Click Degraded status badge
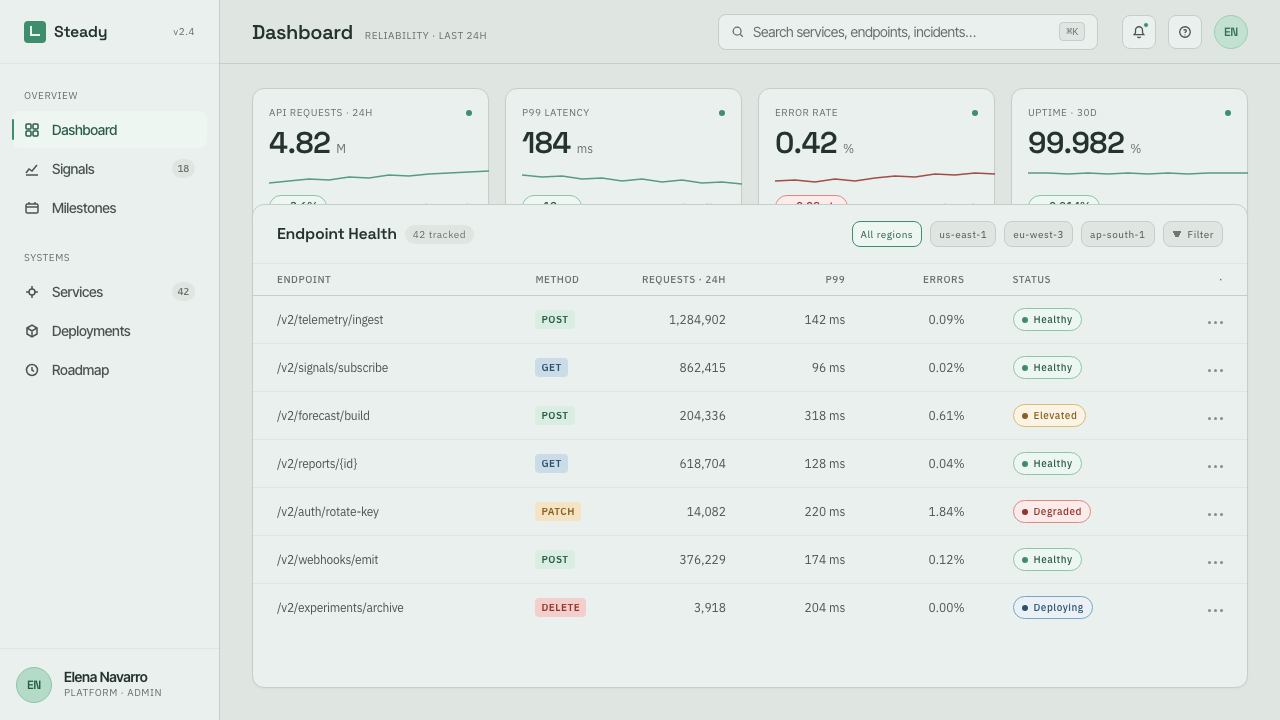This screenshot has width=1280, height=720. (1052, 512)
